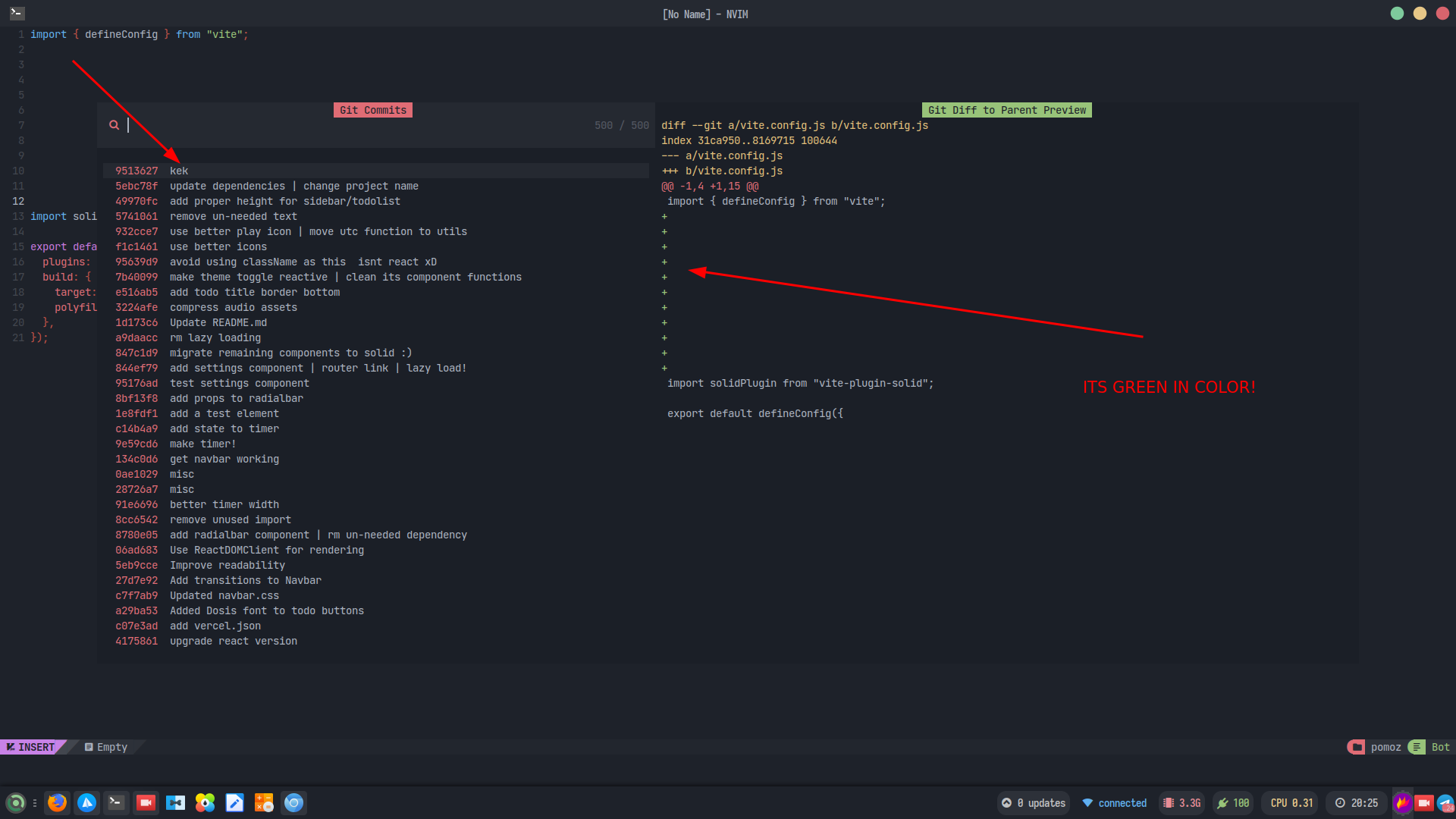Click the 'Git Commits' panel title
The image size is (1456, 819).
[373, 110]
